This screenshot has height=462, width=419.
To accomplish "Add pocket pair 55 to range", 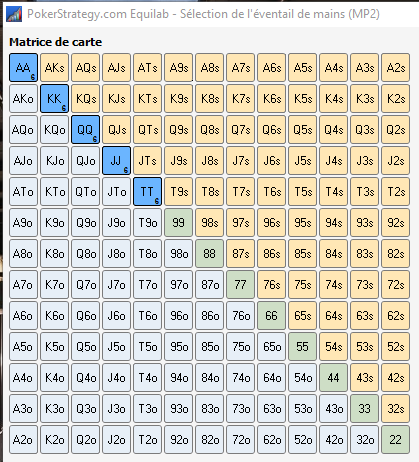I will [302, 347].
